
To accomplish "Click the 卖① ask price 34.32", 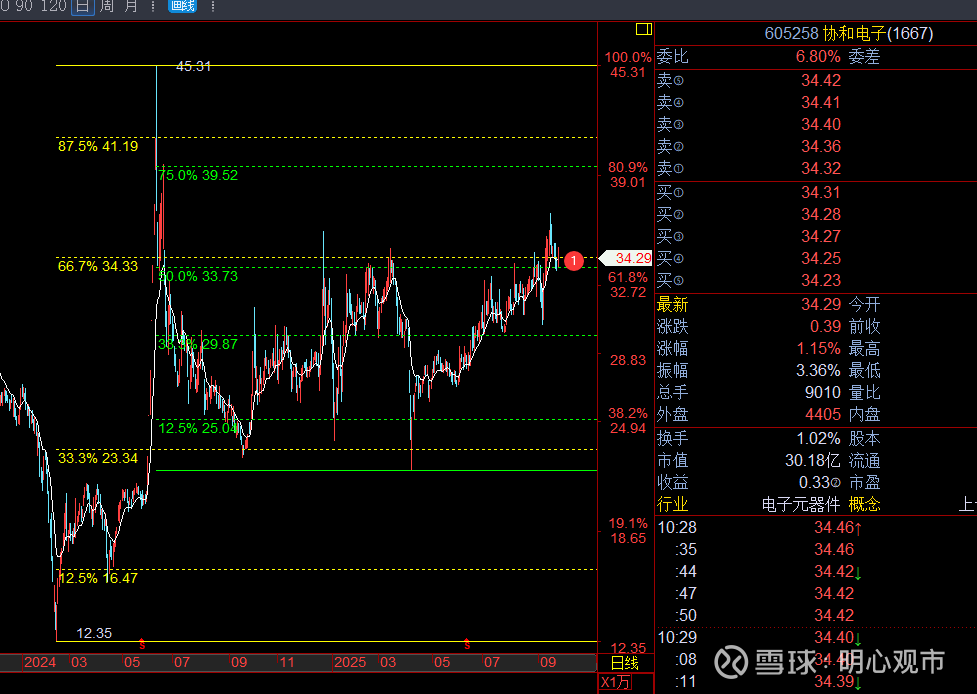I will click(x=821, y=168).
